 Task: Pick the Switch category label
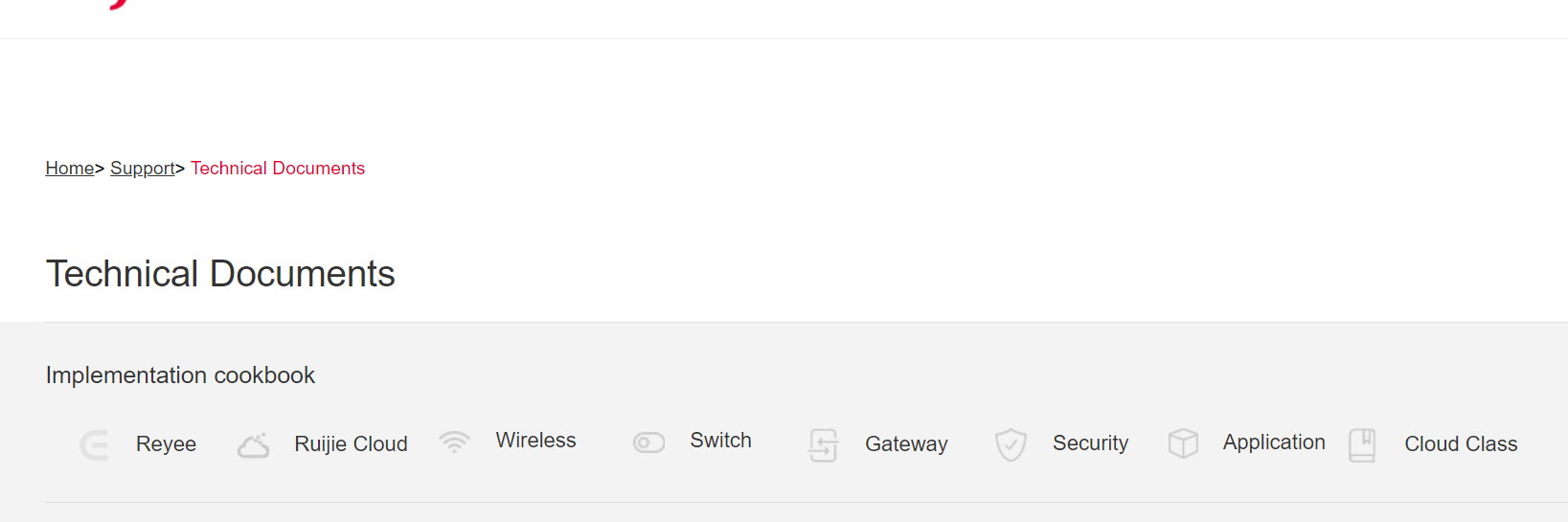720,441
